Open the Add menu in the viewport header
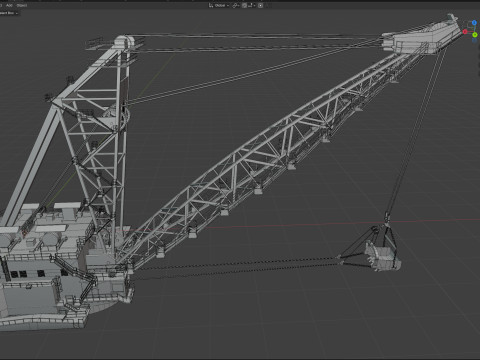The width and height of the screenshot is (480, 360). coord(9,5)
